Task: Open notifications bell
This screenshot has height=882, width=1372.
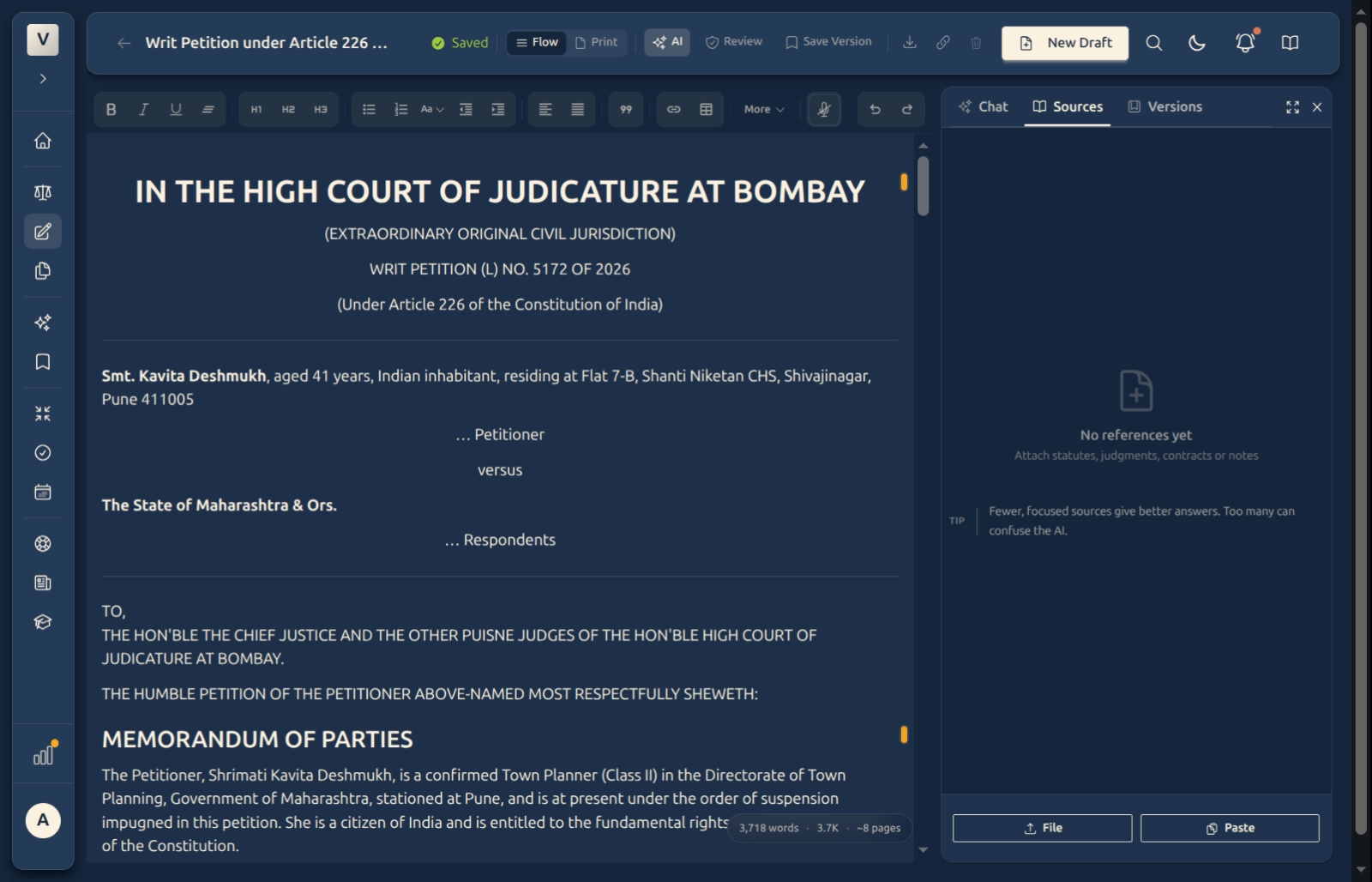Action: 1245,43
